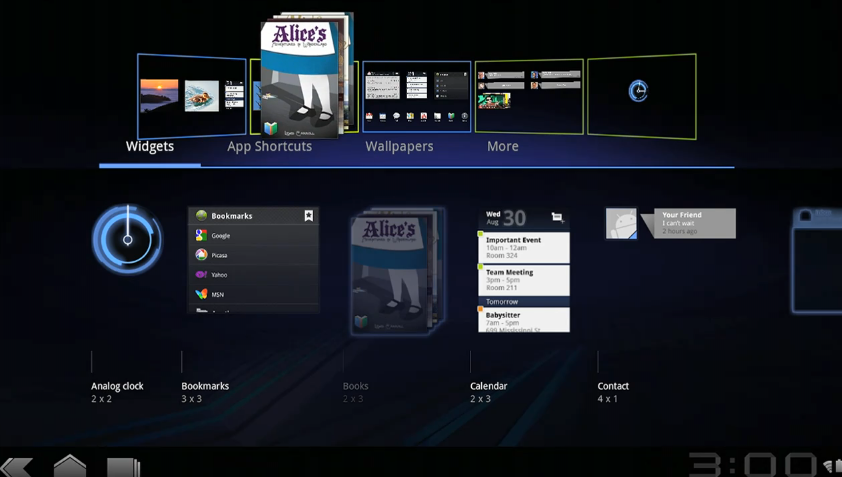
Task: Select the Wallpapers tab
Action: [399, 146]
